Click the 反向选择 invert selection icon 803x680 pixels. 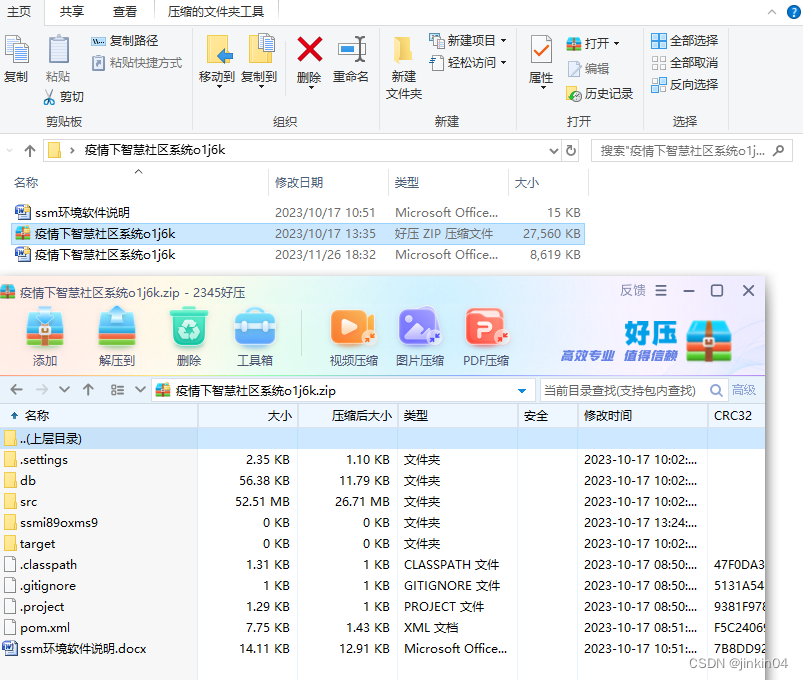(x=691, y=85)
